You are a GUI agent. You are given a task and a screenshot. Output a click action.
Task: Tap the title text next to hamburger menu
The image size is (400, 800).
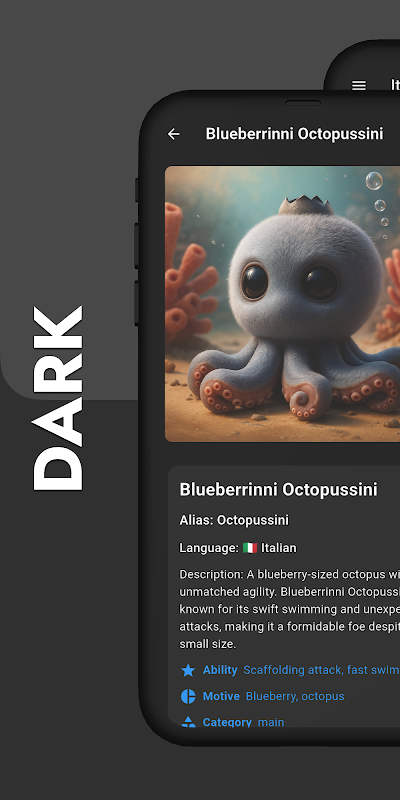click(x=395, y=85)
